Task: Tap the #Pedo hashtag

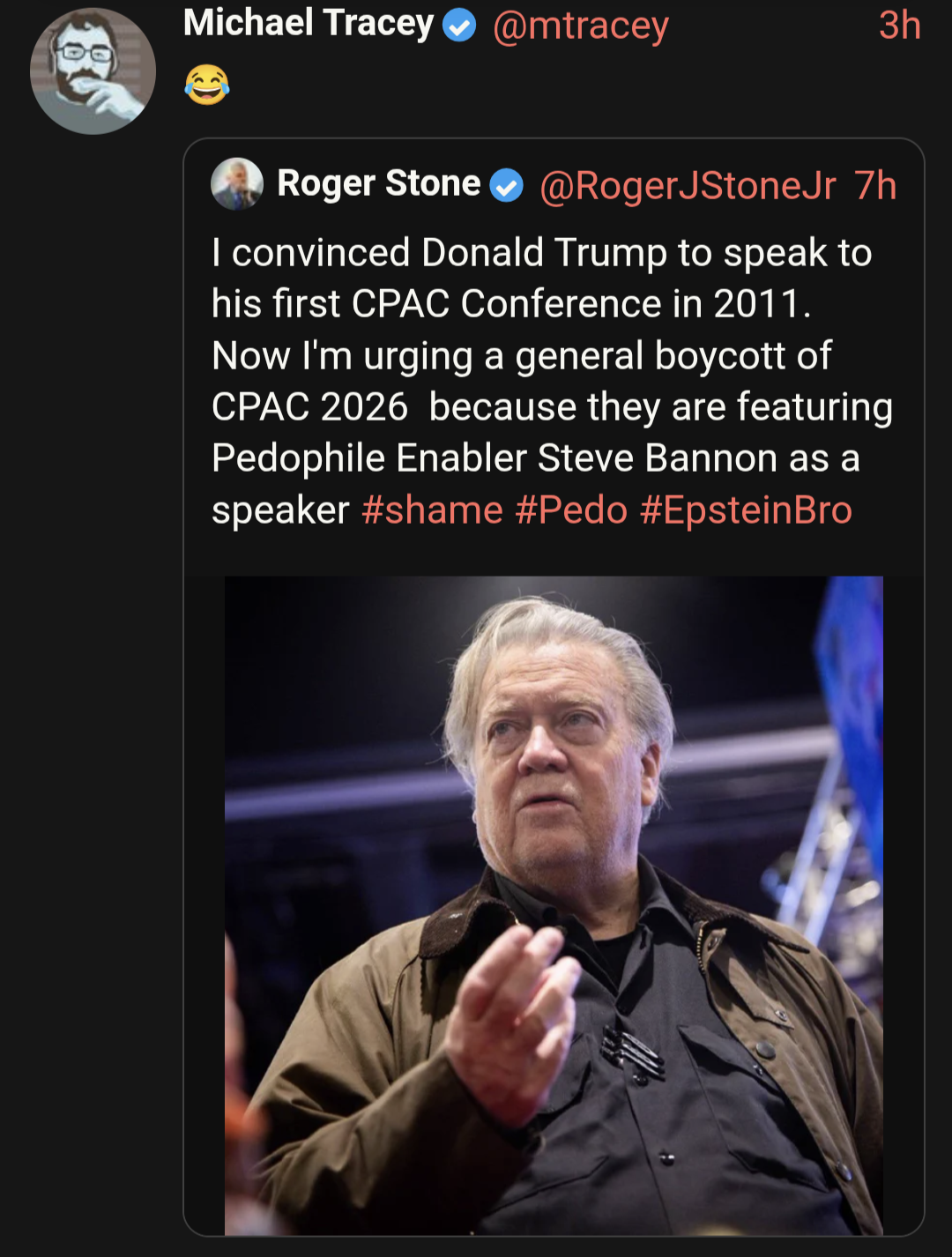Action: (571, 510)
